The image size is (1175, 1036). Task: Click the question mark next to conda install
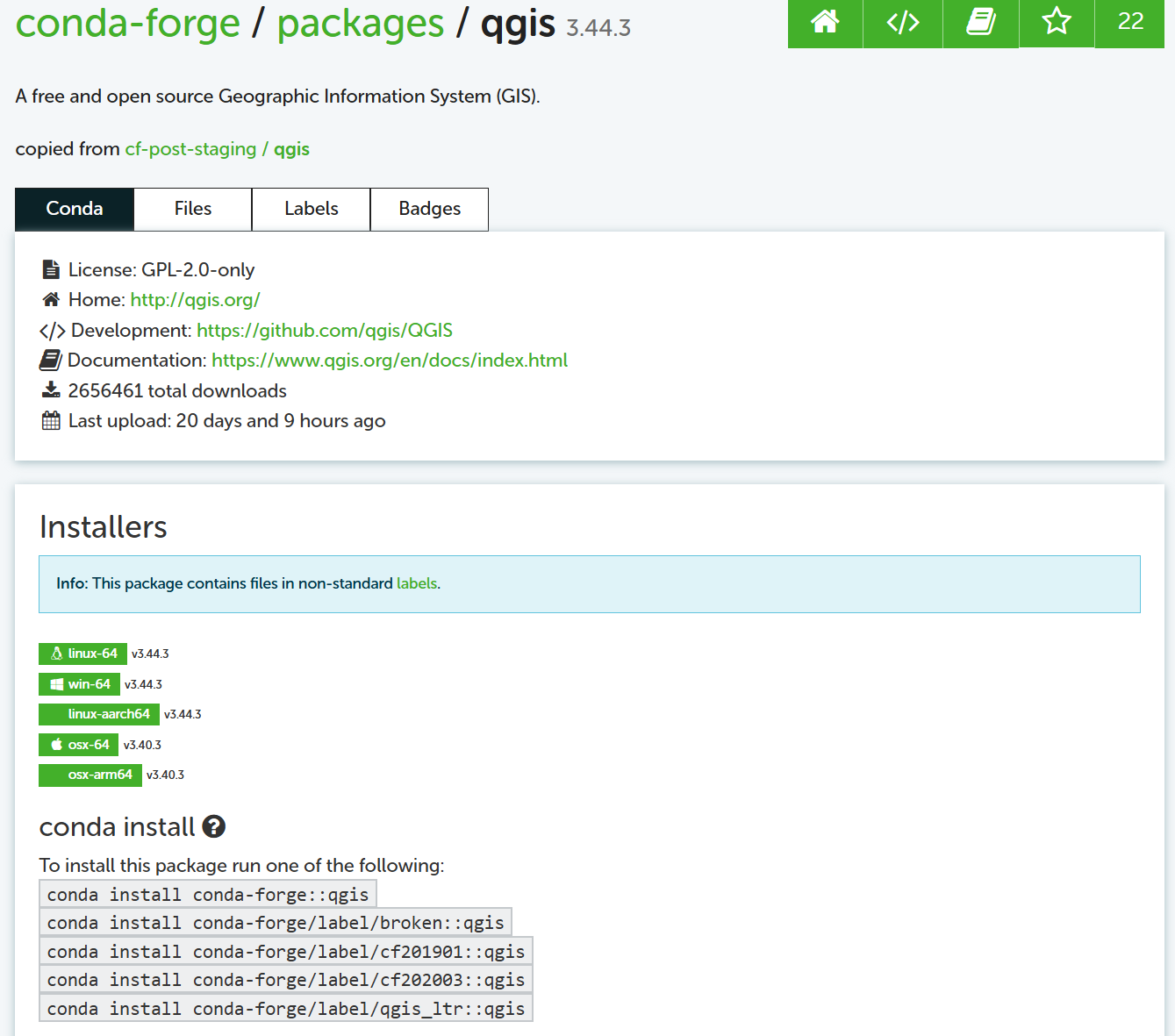[214, 826]
